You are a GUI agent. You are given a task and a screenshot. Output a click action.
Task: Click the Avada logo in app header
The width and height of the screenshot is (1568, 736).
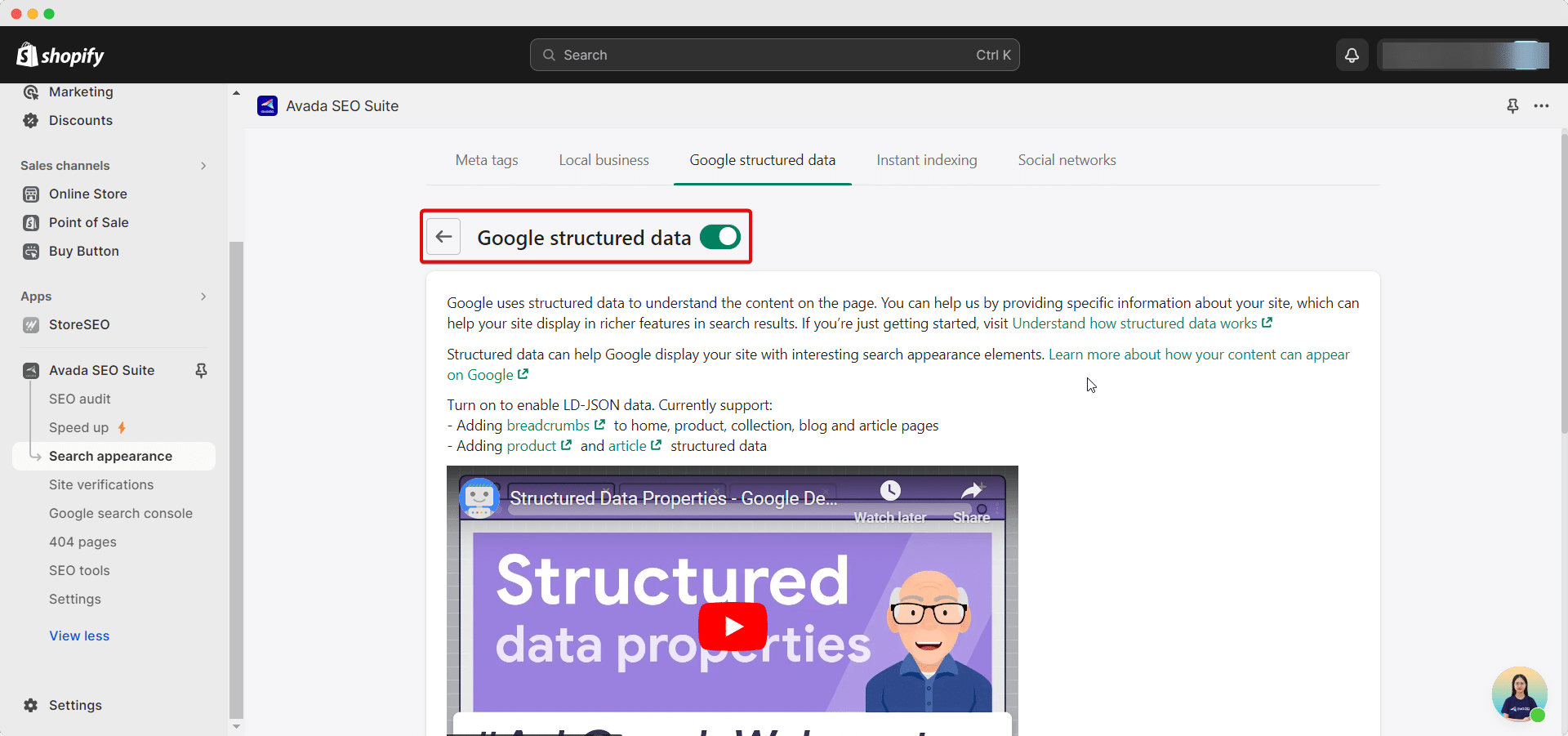[267, 105]
